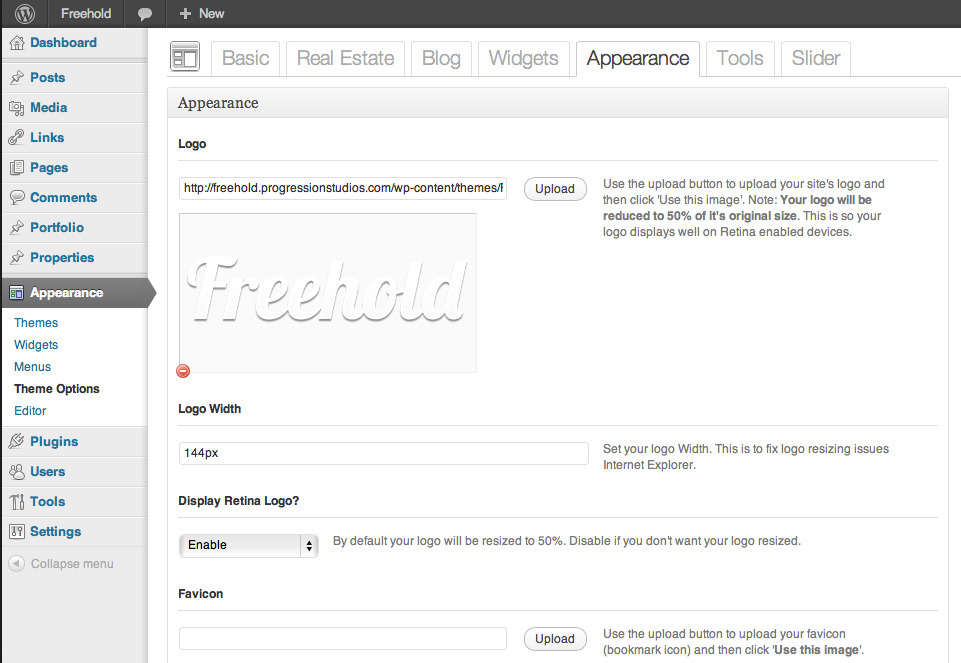This screenshot has height=663, width=961.
Task: Open Tools in sidebar menu
Action: pos(47,501)
